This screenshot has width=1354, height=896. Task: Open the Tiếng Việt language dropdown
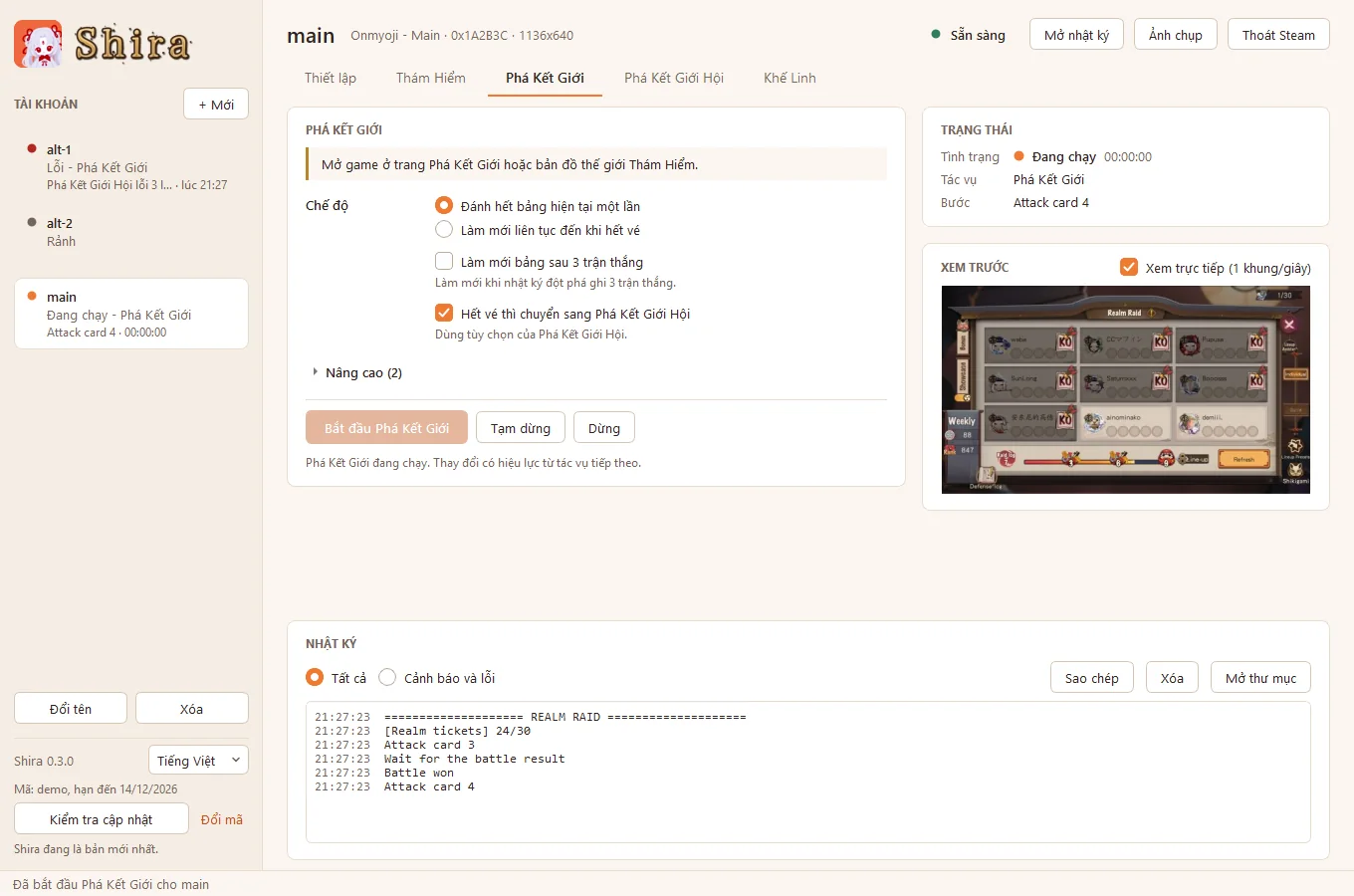198,761
